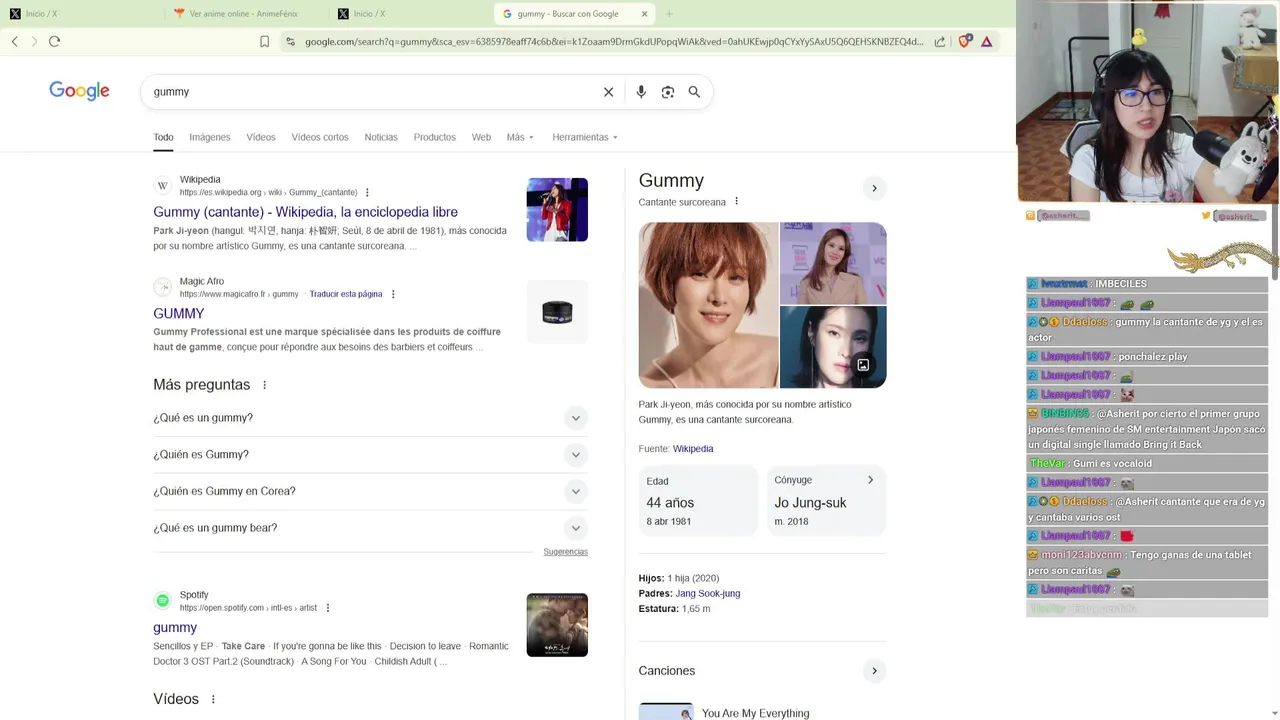The image size is (1280, 720).
Task: Click the Sugerencias link
Action: pos(566,552)
